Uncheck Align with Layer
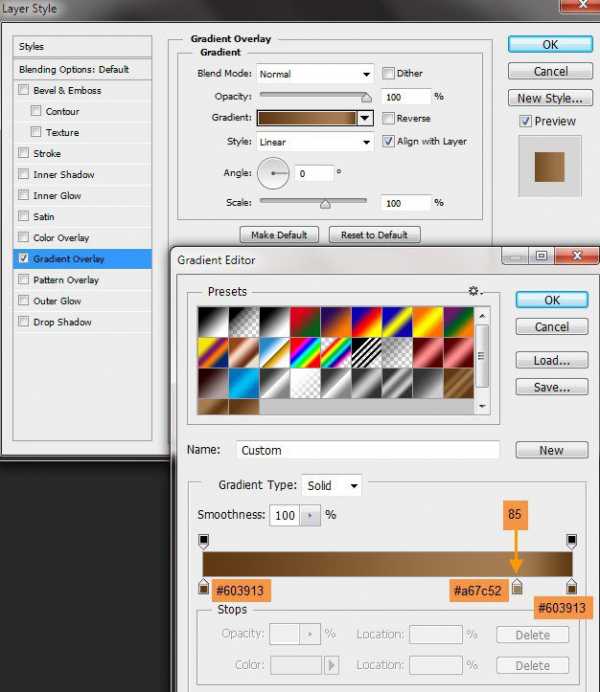600x692 pixels. 388,141
